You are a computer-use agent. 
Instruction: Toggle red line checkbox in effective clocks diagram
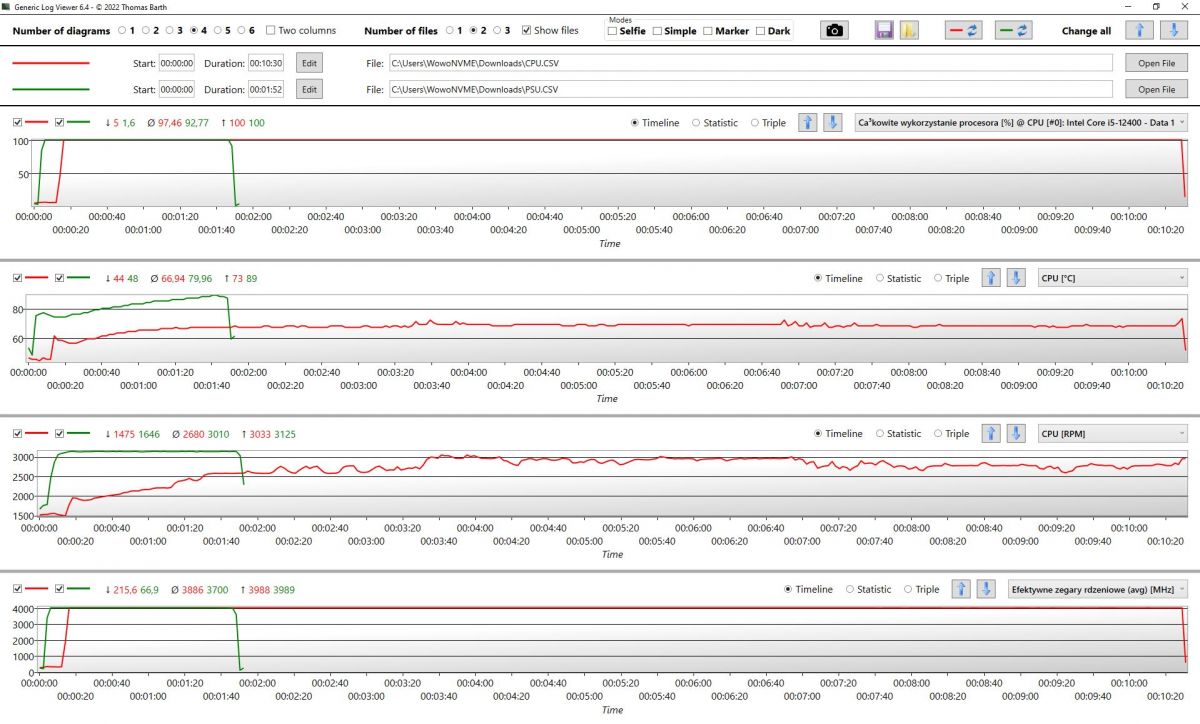(17, 589)
